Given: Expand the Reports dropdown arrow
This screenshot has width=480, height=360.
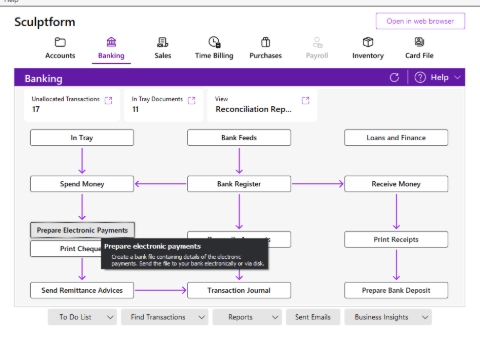Looking at the screenshot, I should coord(275,317).
